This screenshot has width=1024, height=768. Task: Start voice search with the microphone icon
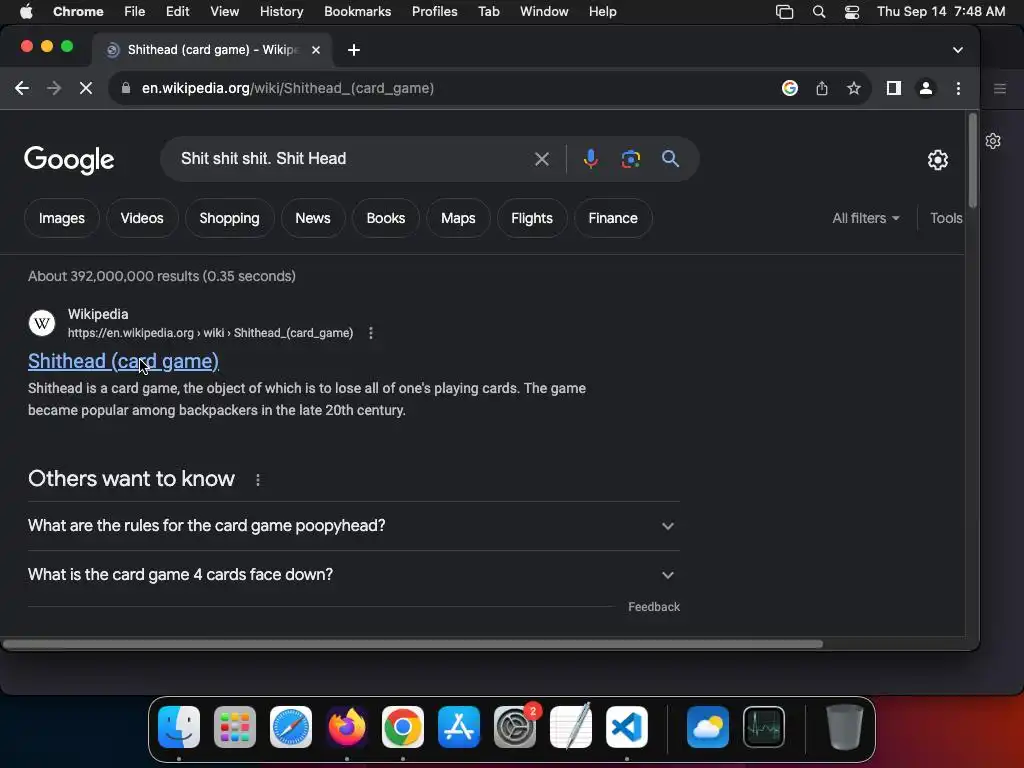pyautogui.click(x=590, y=159)
